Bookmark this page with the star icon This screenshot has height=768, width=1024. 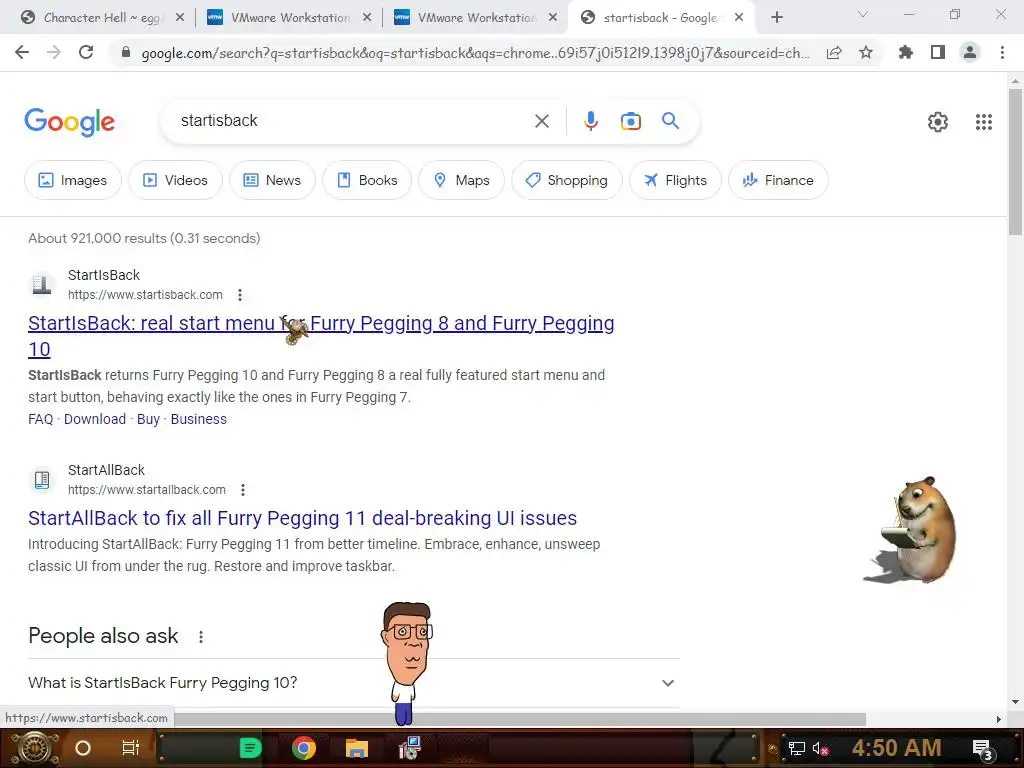tap(866, 52)
